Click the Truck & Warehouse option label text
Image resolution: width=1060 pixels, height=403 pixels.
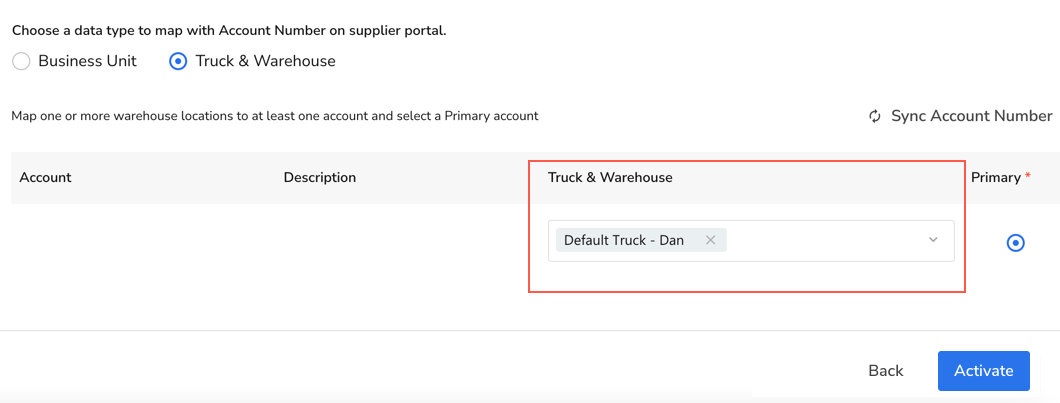pyautogui.click(x=265, y=61)
